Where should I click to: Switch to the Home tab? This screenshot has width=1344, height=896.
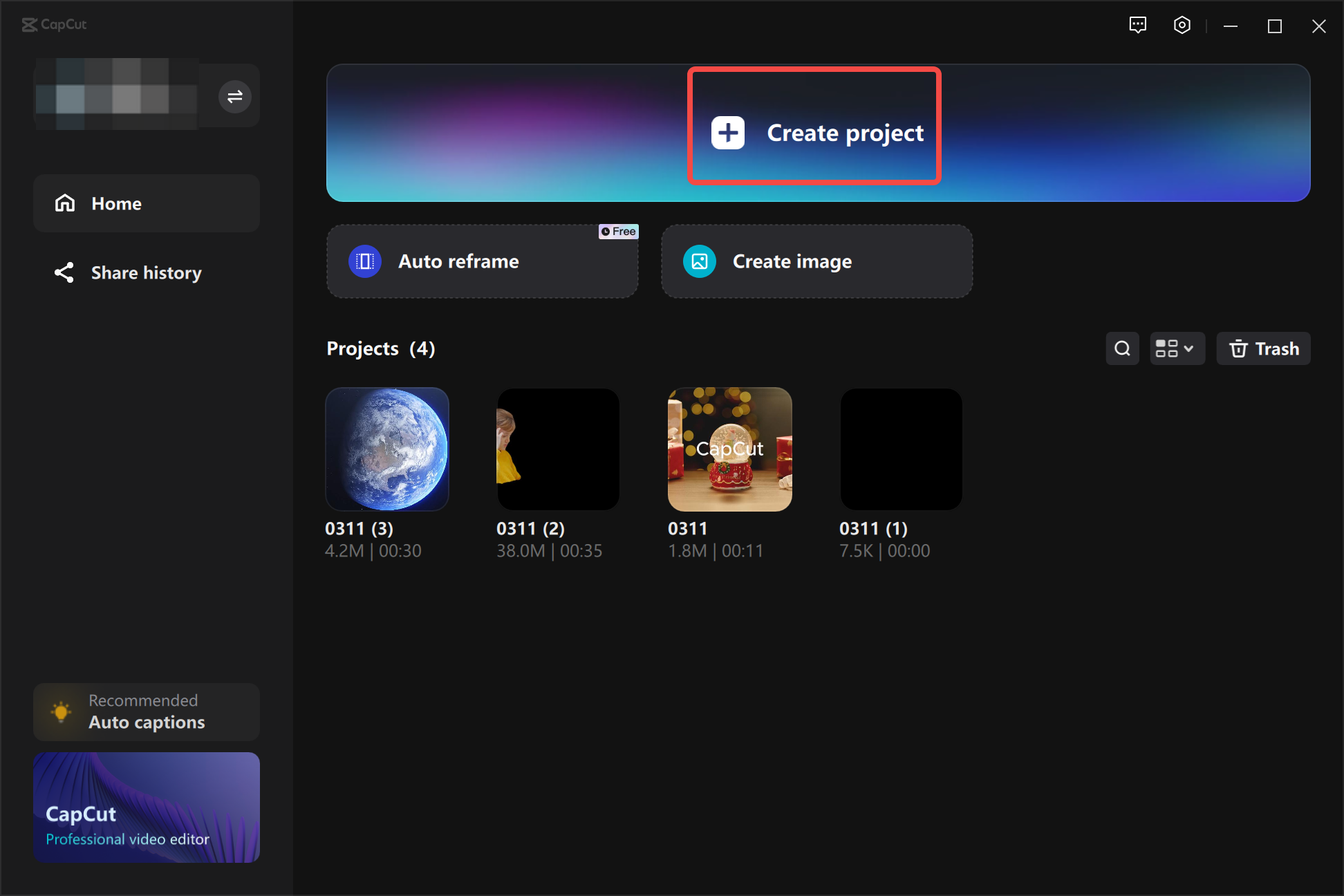(x=146, y=203)
